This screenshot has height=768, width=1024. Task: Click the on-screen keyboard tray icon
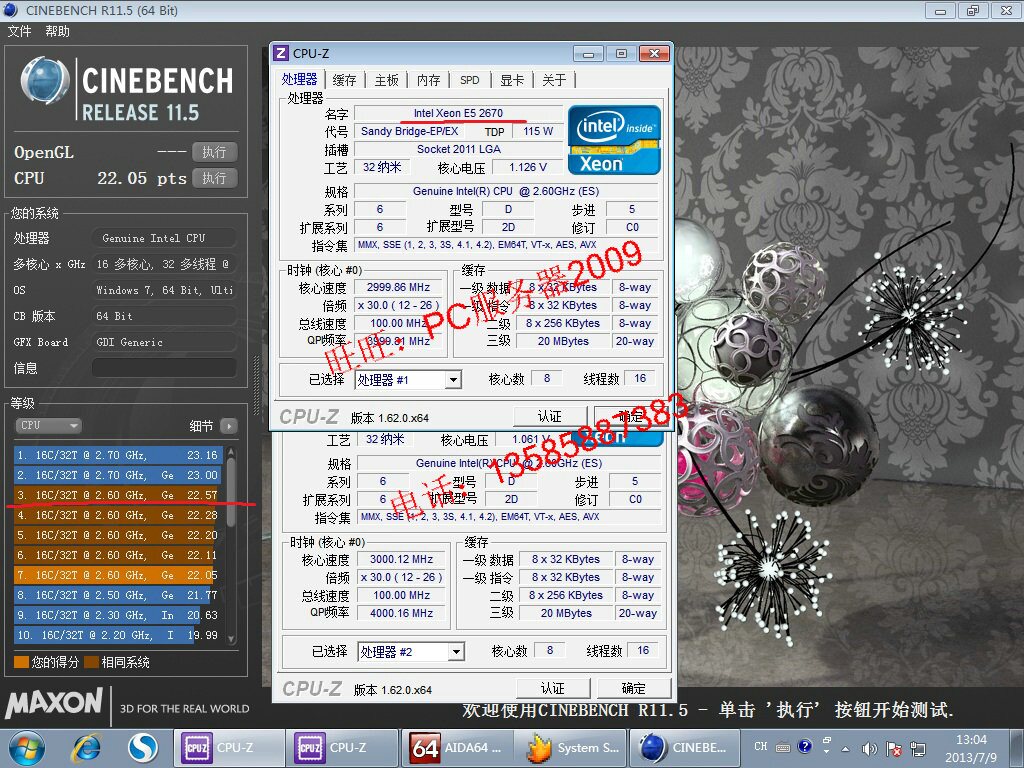[783, 747]
